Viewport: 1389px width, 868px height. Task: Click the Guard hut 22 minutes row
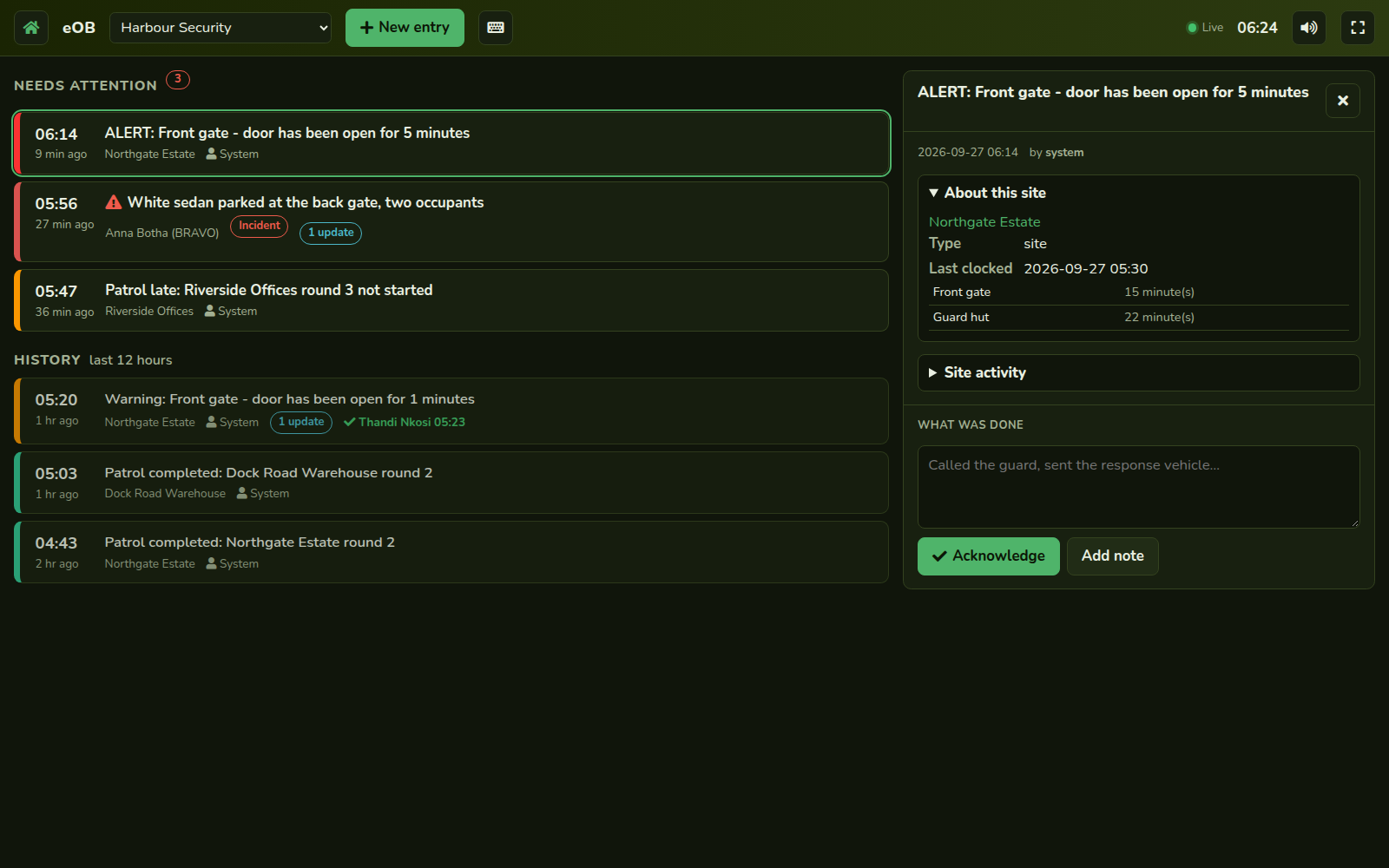click(x=1139, y=318)
